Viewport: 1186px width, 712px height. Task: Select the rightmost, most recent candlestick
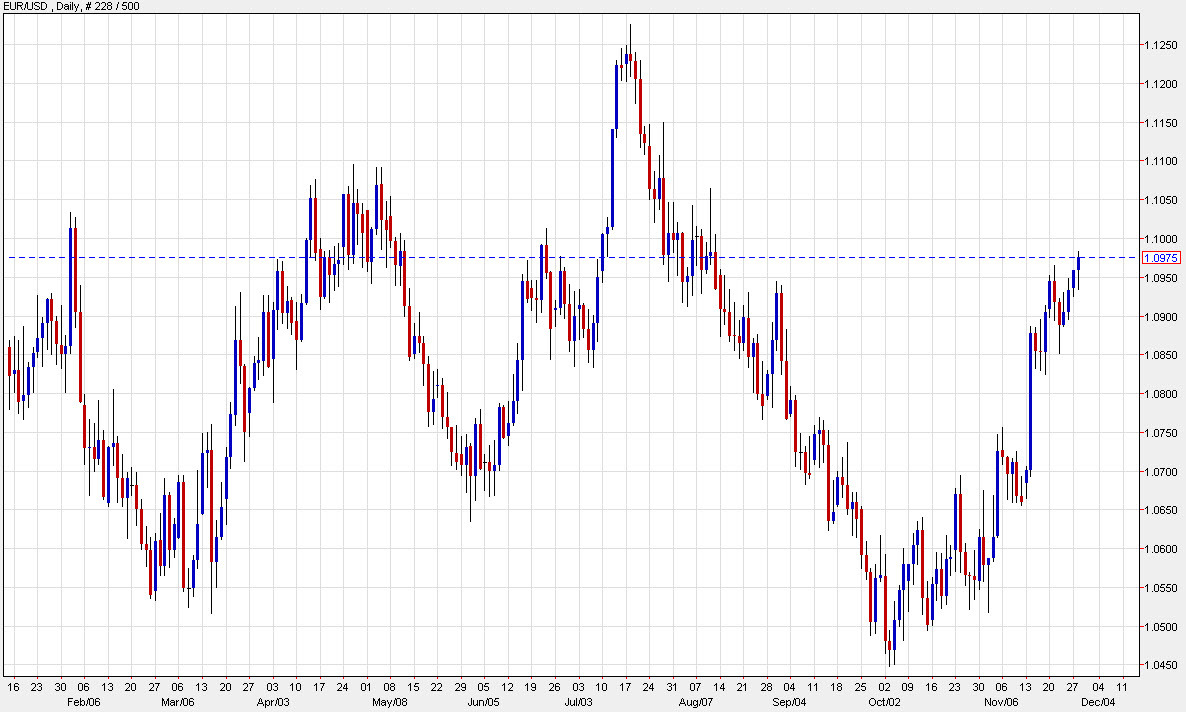point(1079,265)
